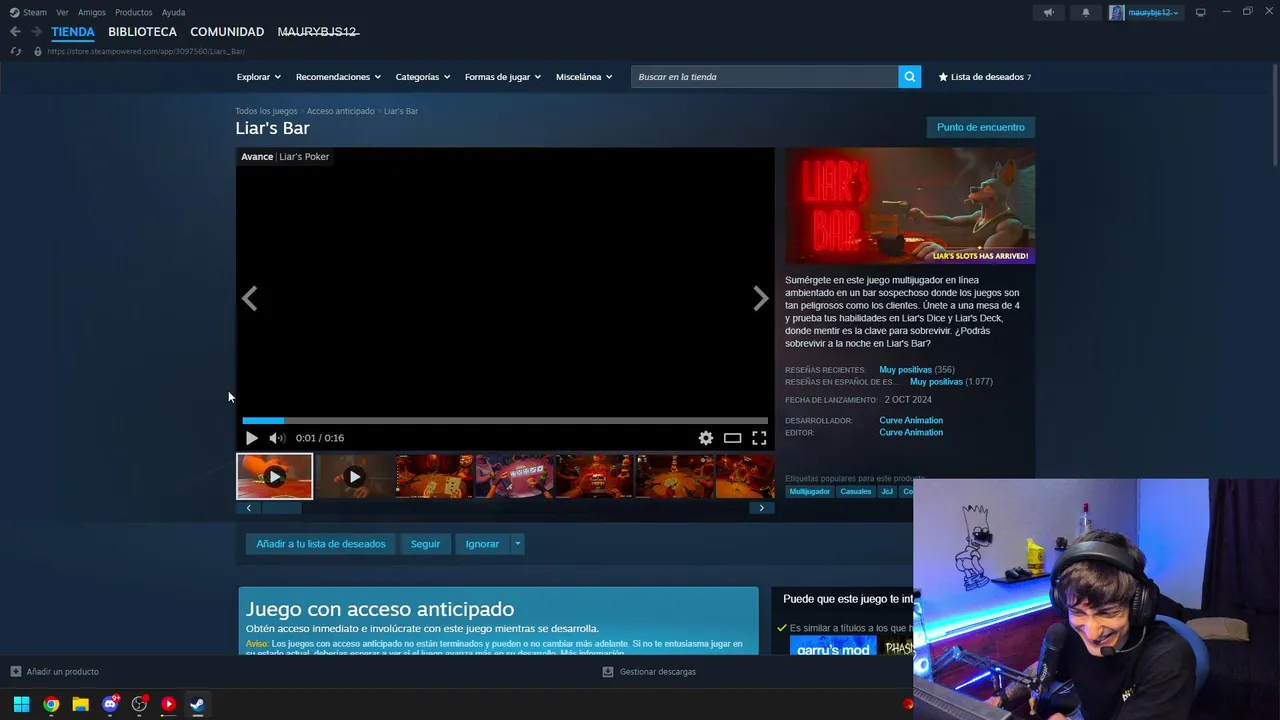The image size is (1280, 720).
Task: Open the MAURYBJS12 profile tab
Action: pos(318,32)
